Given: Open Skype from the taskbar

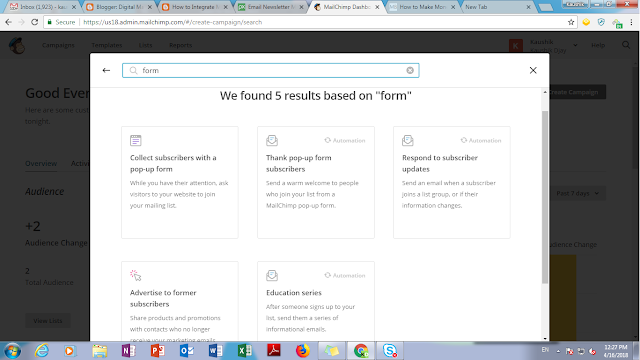Looking at the screenshot, I should pyautogui.click(x=390, y=351).
